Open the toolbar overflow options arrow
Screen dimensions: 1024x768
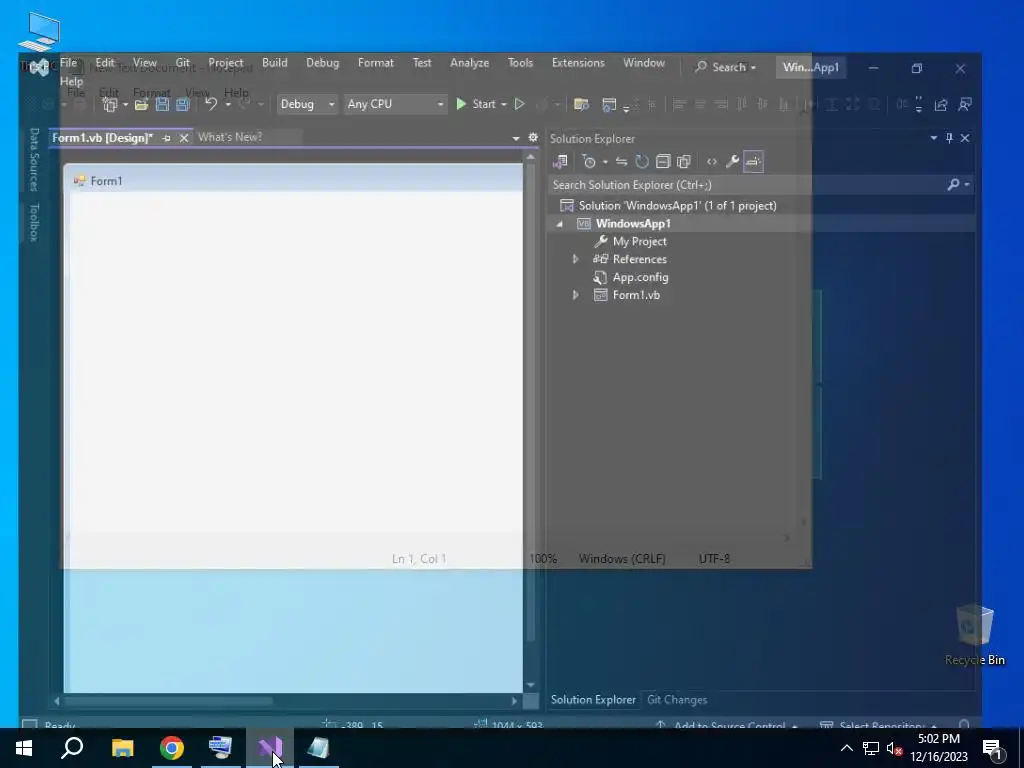point(919,104)
